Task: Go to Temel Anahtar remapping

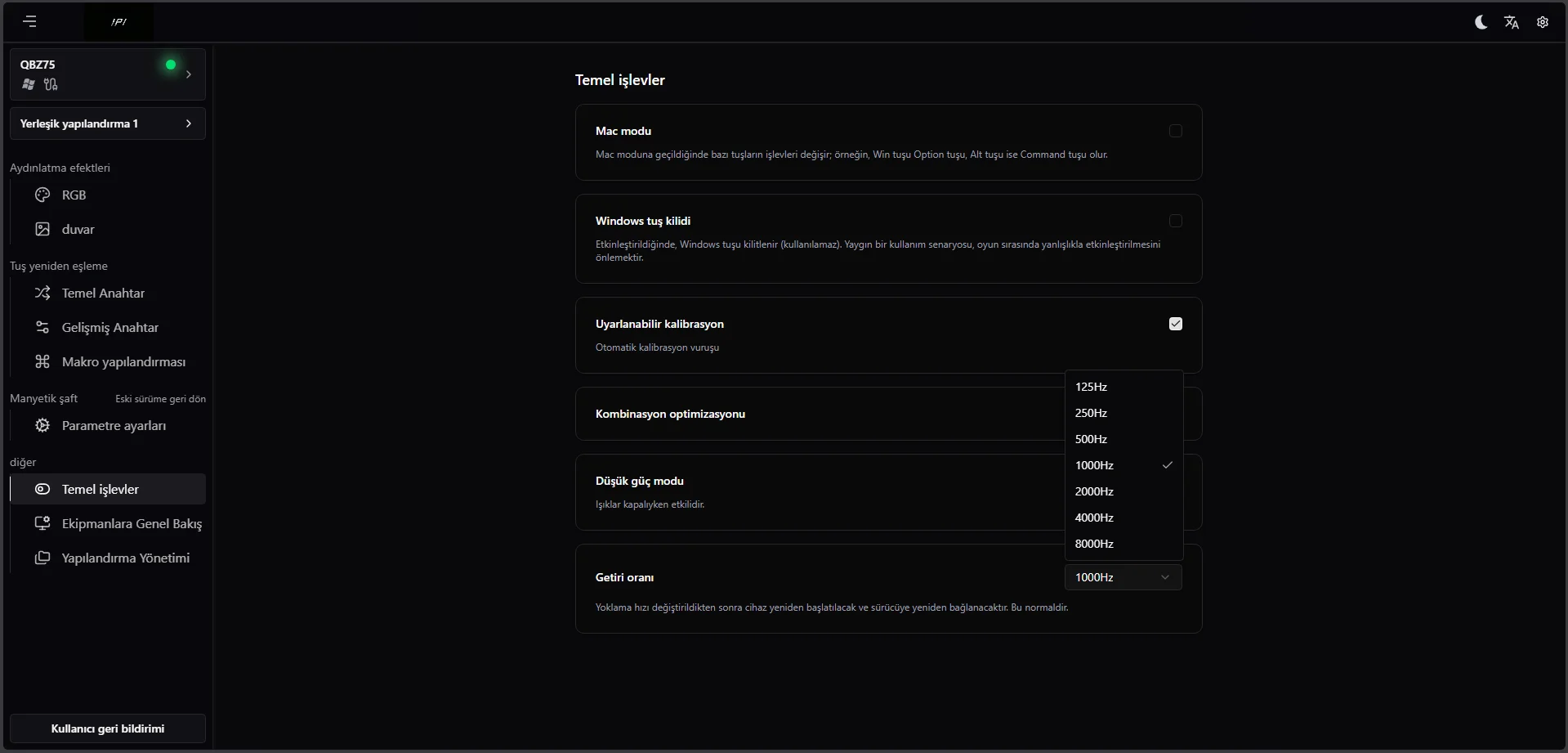Action: pyautogui.click(x=108, y=293)
